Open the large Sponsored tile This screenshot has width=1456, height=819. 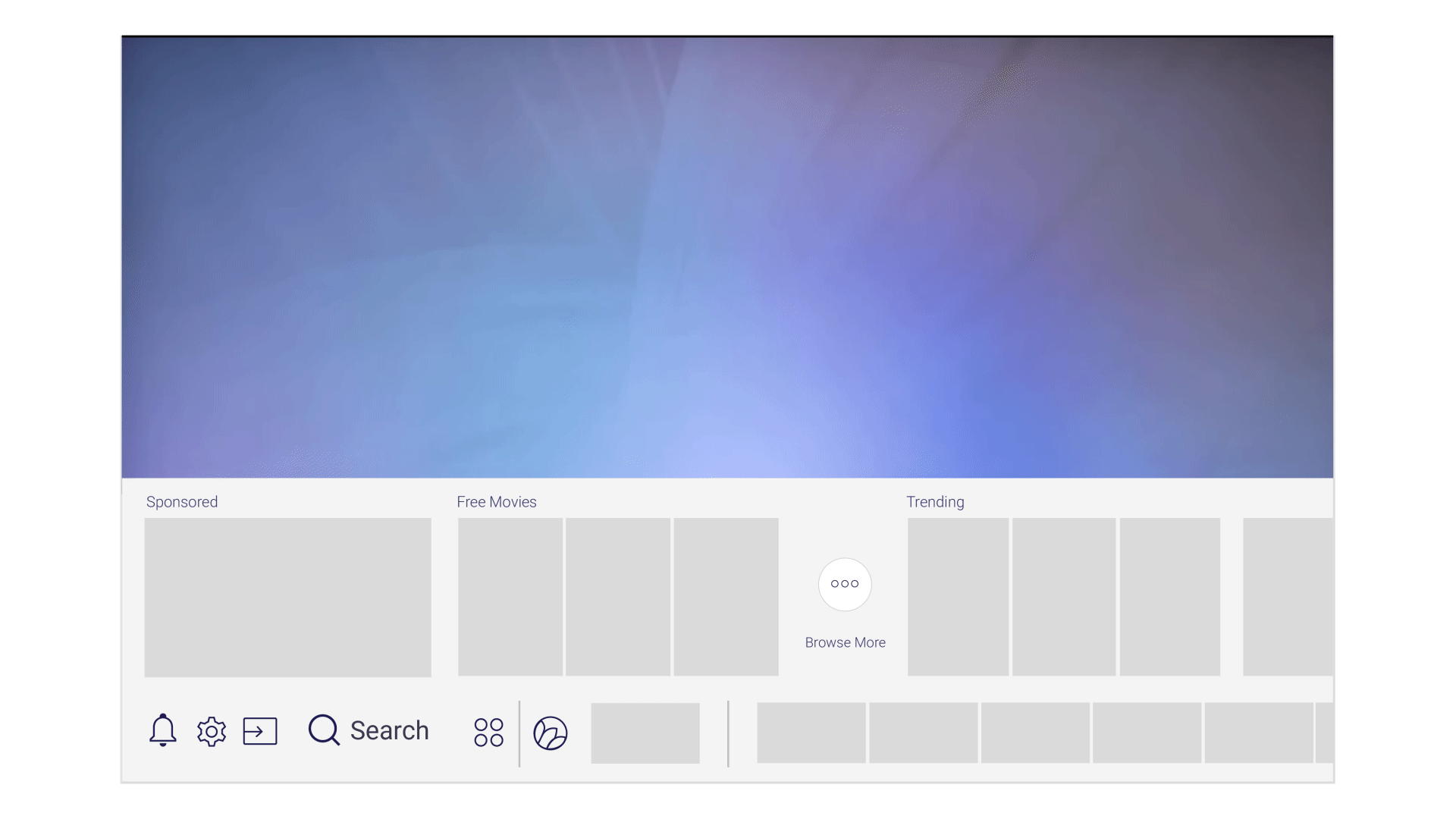288,598
